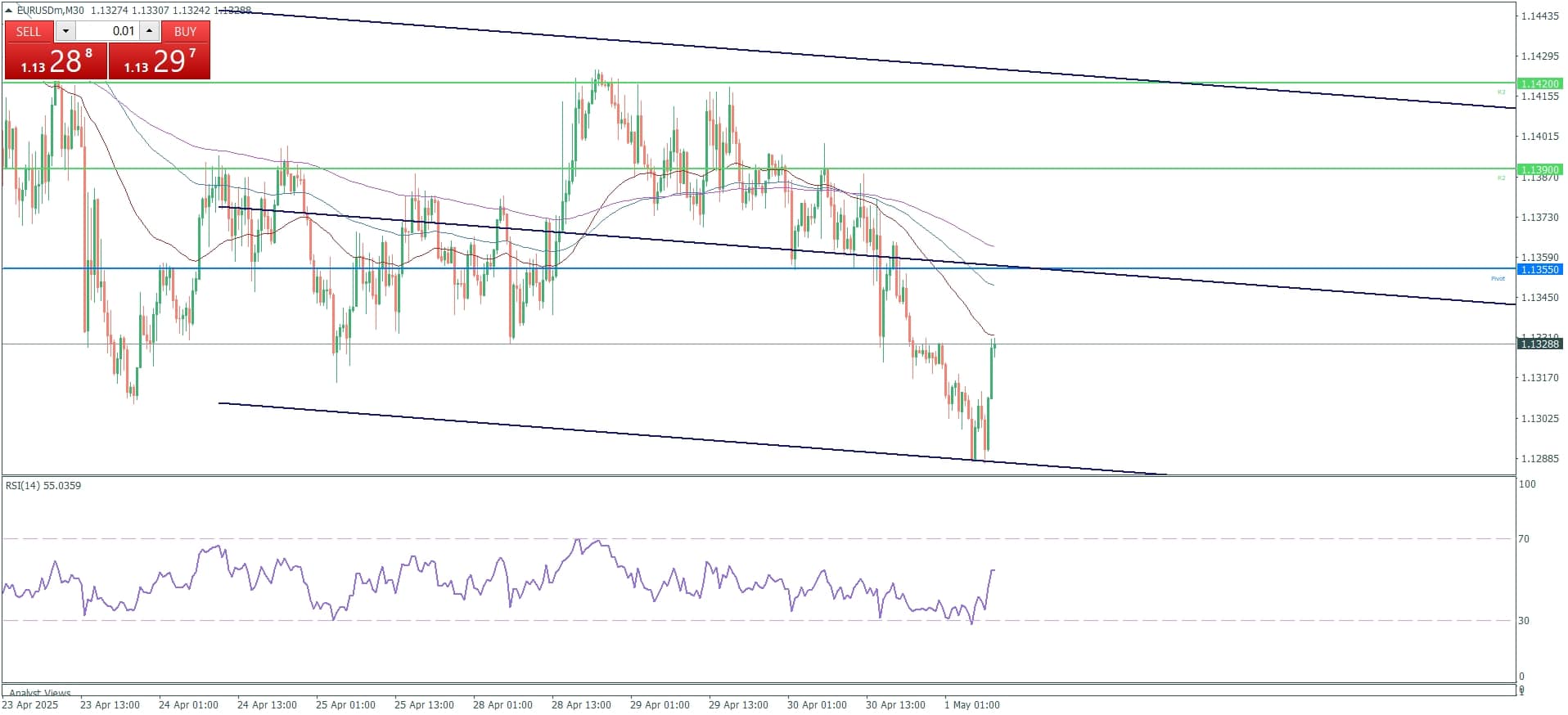Click the 23 Apr 2025 date label

30,704
